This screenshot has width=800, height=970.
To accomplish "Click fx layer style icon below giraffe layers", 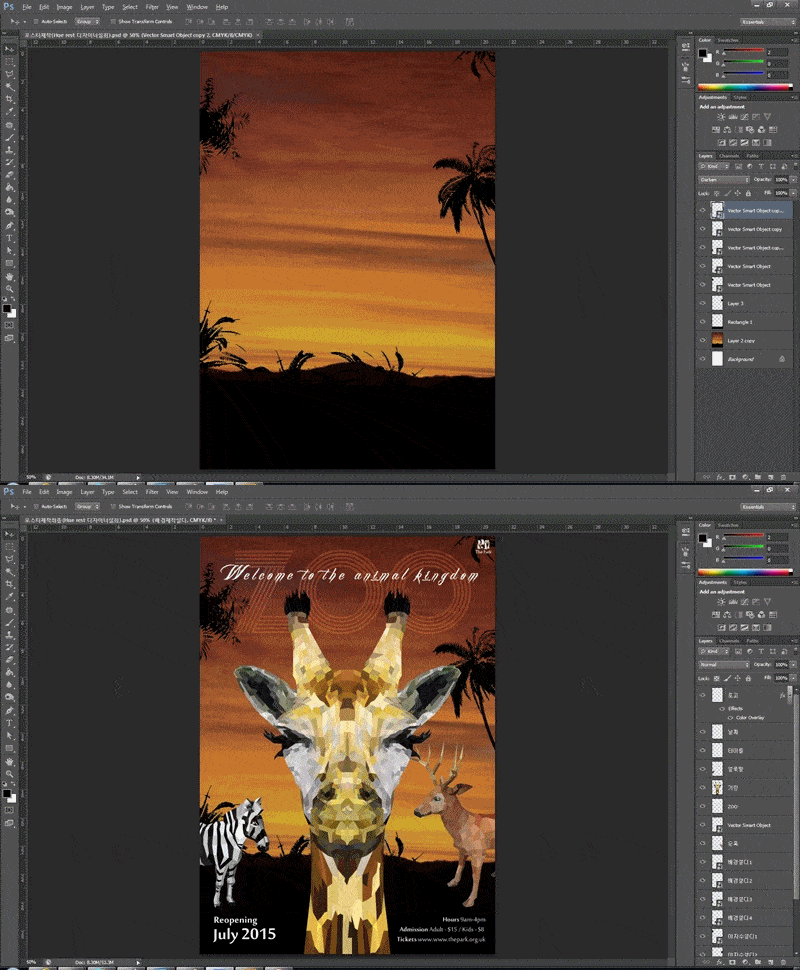I will click(720, 963).
